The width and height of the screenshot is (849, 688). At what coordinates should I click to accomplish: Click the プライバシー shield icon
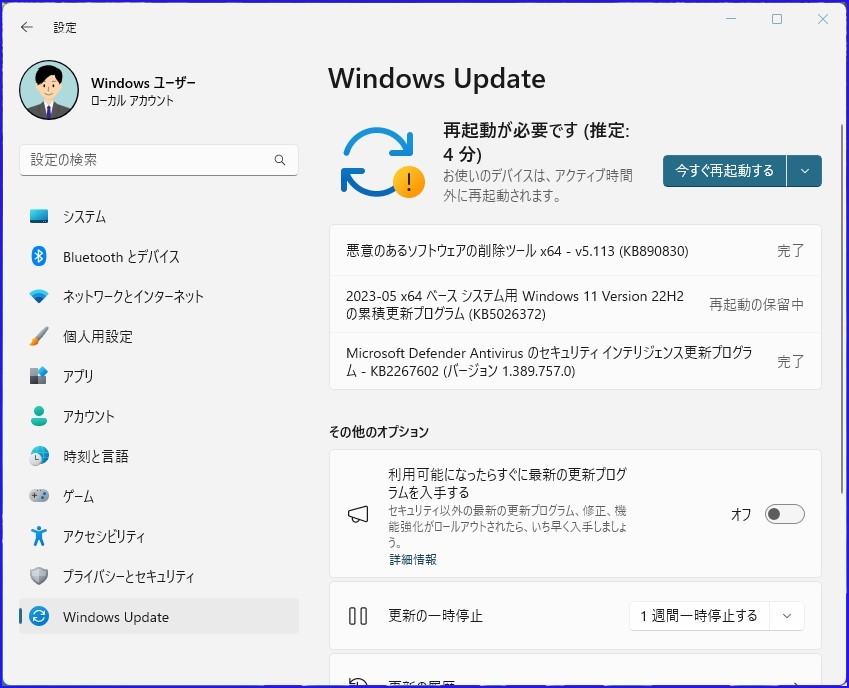click(39, 576)
